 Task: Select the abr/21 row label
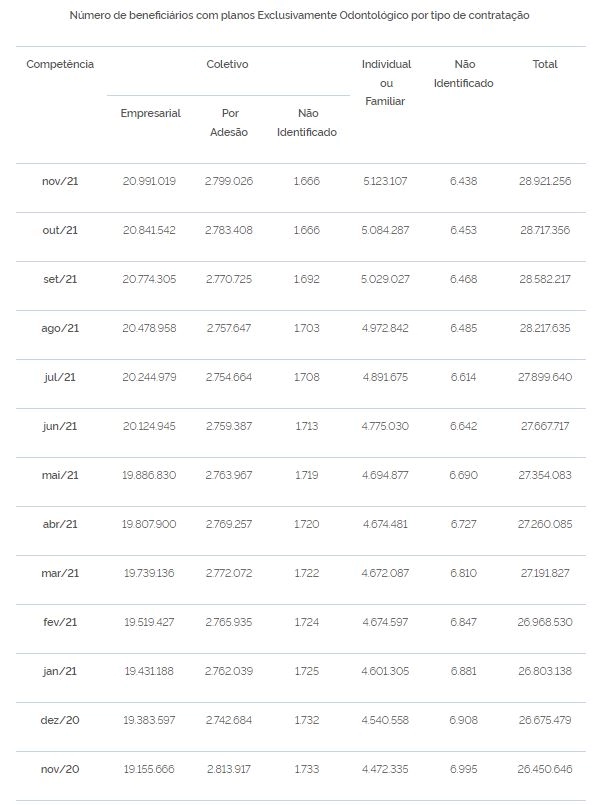pos(60,524)
